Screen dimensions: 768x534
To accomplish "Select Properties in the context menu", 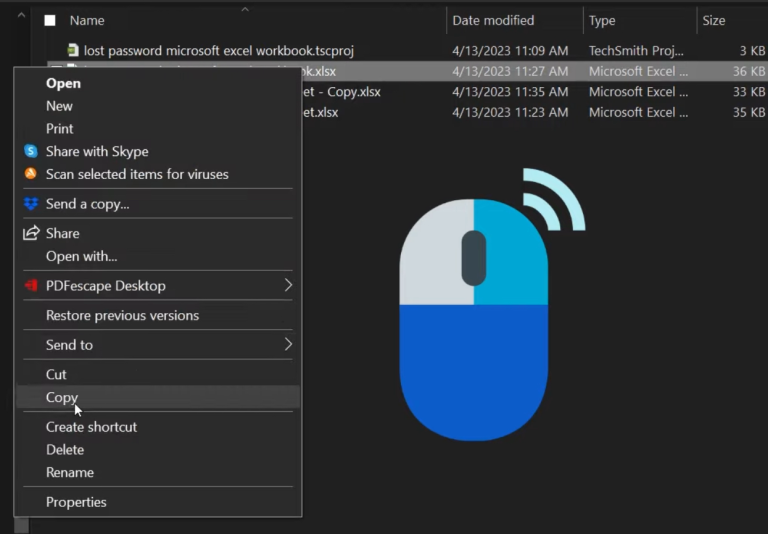I will tap(76, 502).
